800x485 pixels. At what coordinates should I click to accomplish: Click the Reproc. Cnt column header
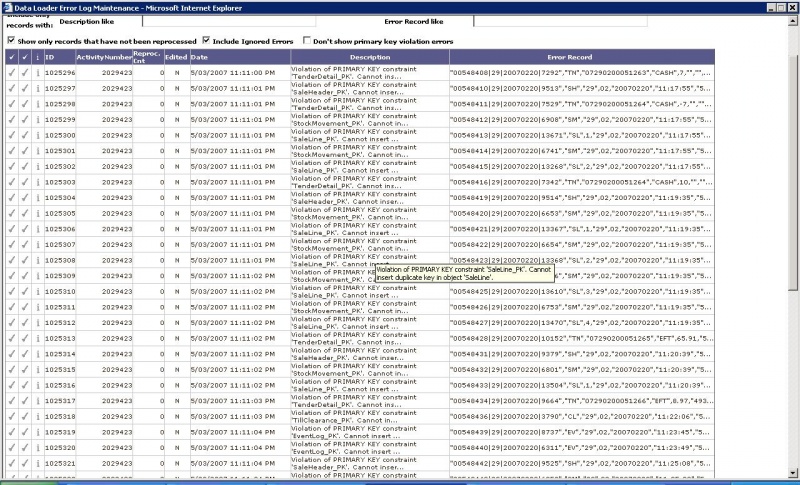click(x=147, y=57)
